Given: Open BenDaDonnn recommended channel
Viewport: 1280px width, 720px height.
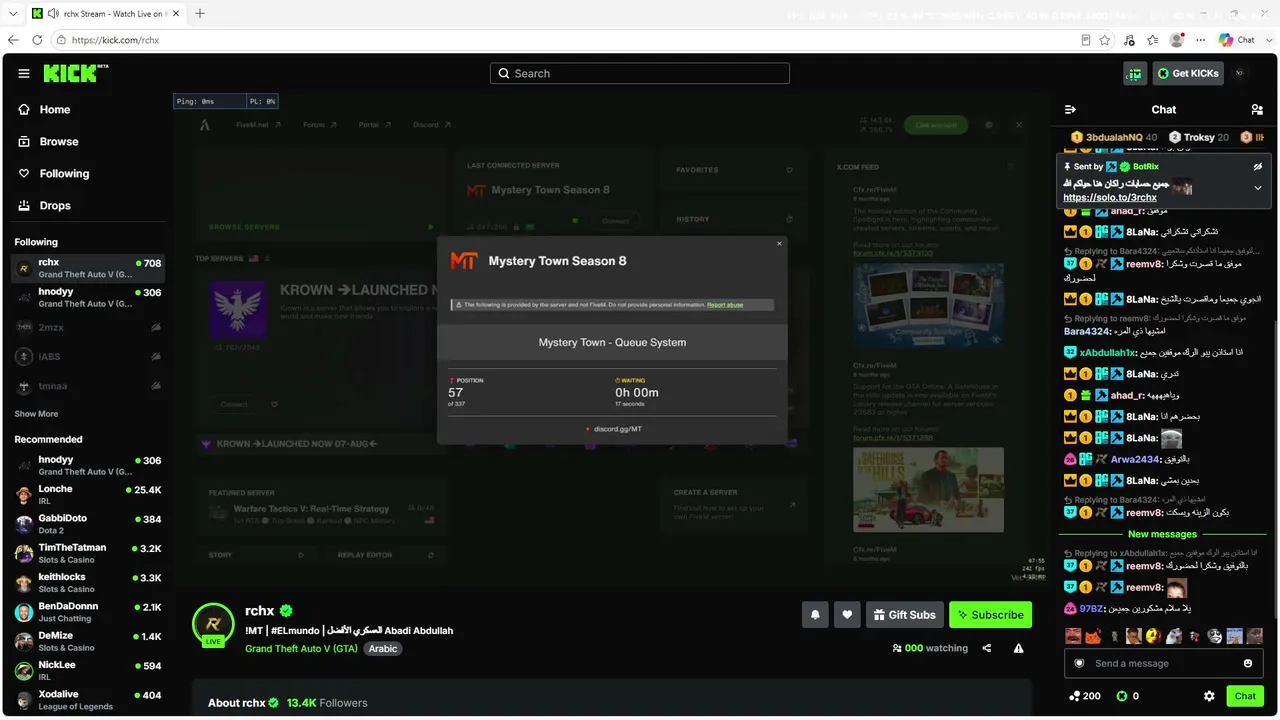Looking at the screenshot, I should point(88,612).
